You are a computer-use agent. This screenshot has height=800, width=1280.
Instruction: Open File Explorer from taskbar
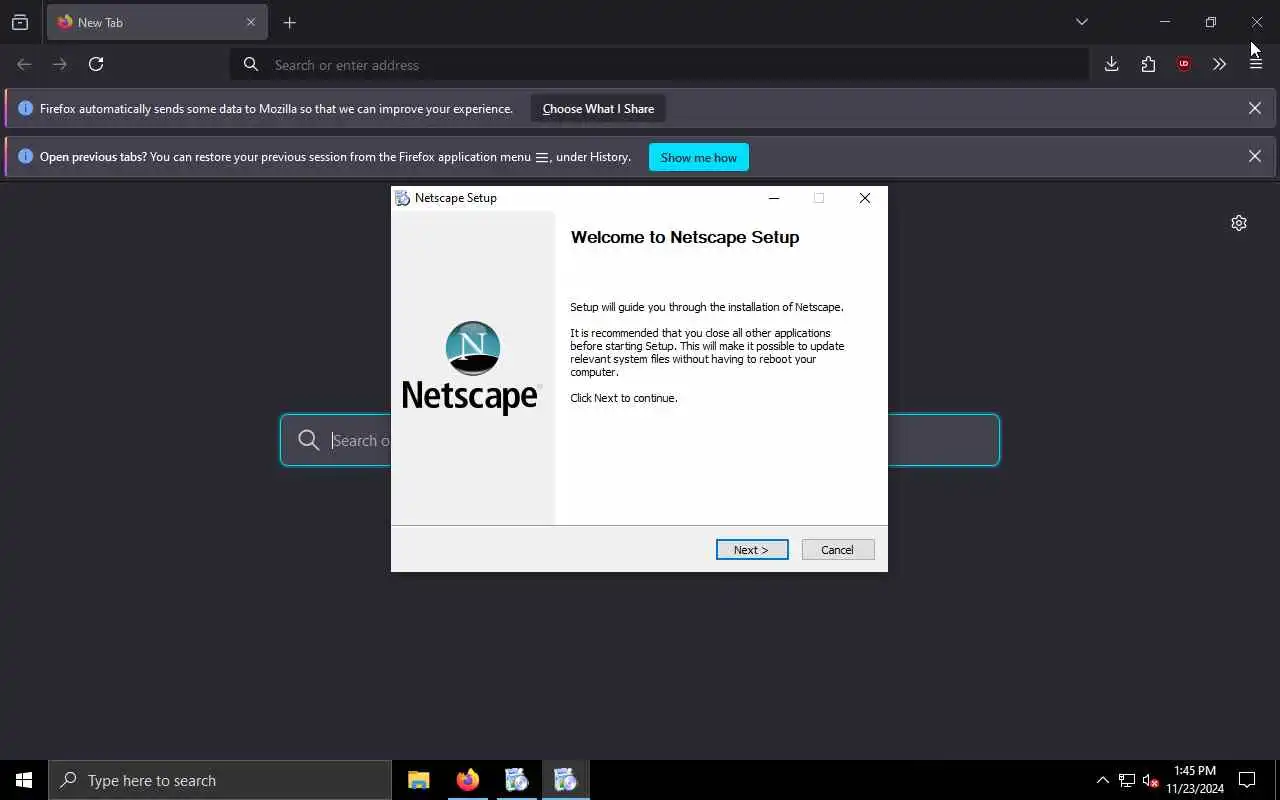[x=419, y=780]
